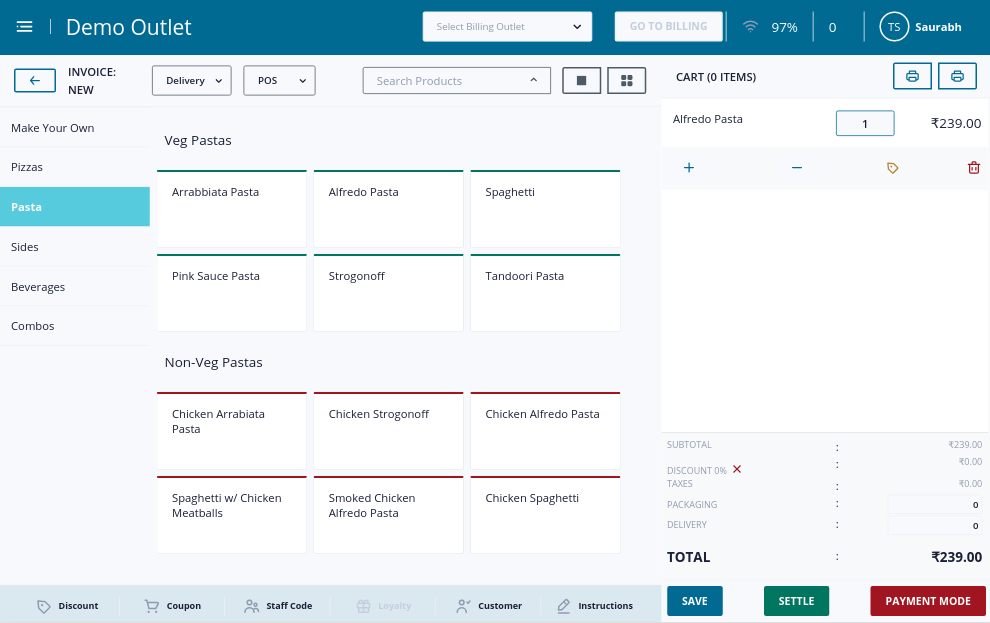
Task: Click the Veg Pastas section heading
Action: [198, 141]
